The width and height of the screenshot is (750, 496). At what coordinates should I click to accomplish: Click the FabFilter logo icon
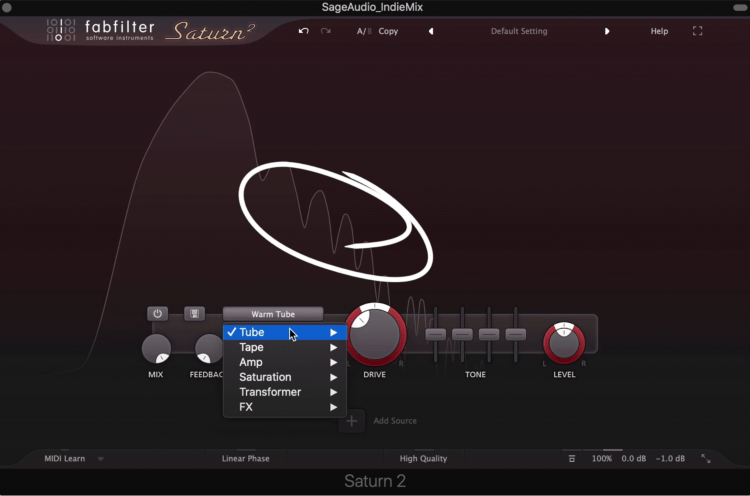point(61,30)
